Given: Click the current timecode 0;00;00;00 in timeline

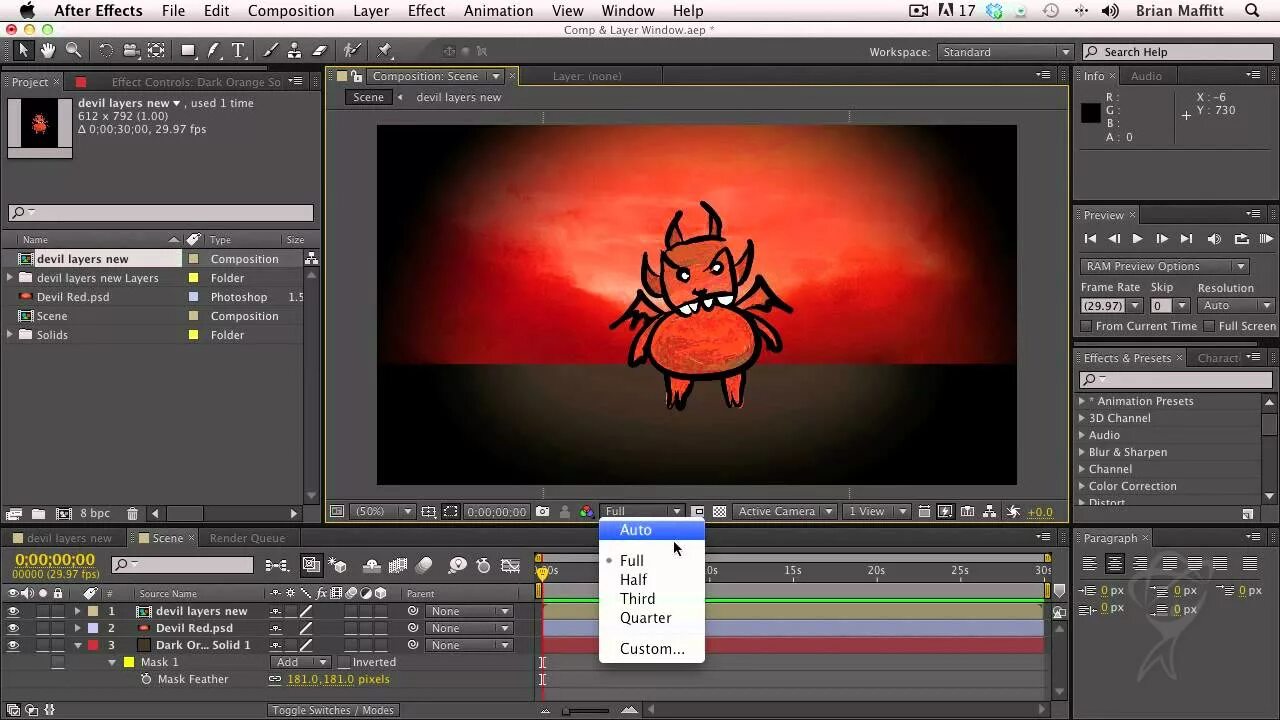Looking at the screenshot, I should 55,560.
